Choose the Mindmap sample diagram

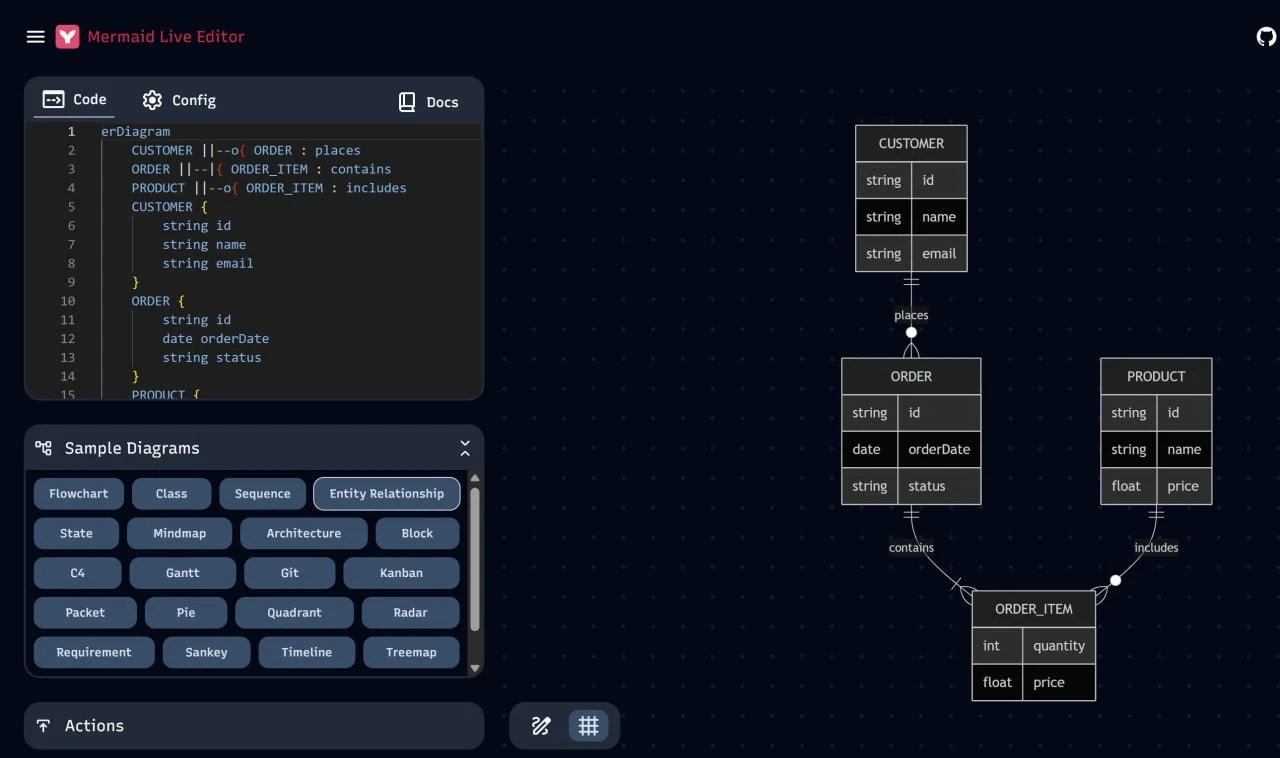click(179, 533)
